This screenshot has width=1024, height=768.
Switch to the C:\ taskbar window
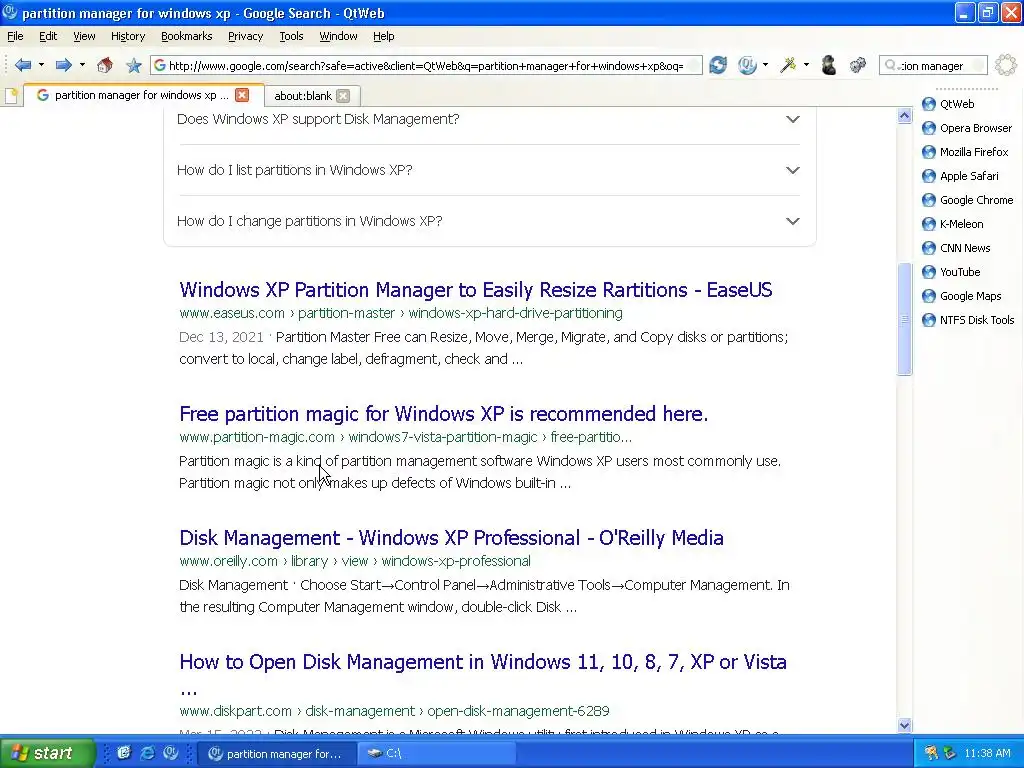[438, 753]
